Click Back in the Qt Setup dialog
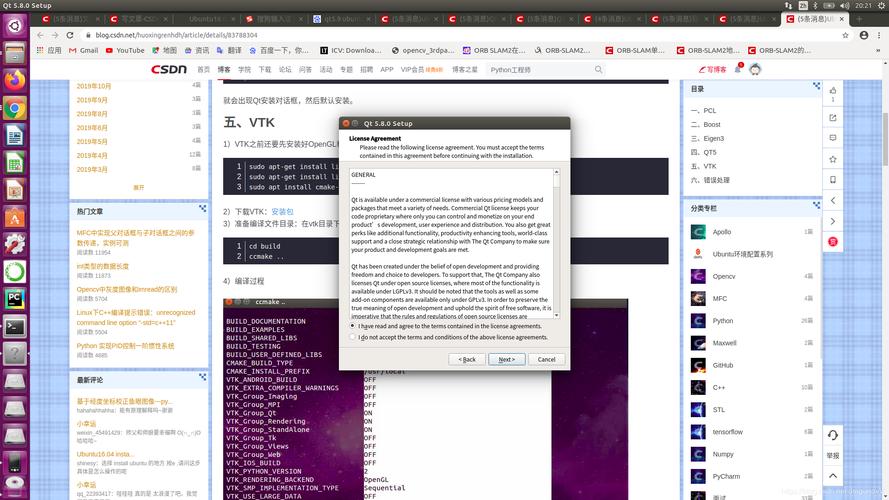889x500 pixels. [x=467, y=359]
